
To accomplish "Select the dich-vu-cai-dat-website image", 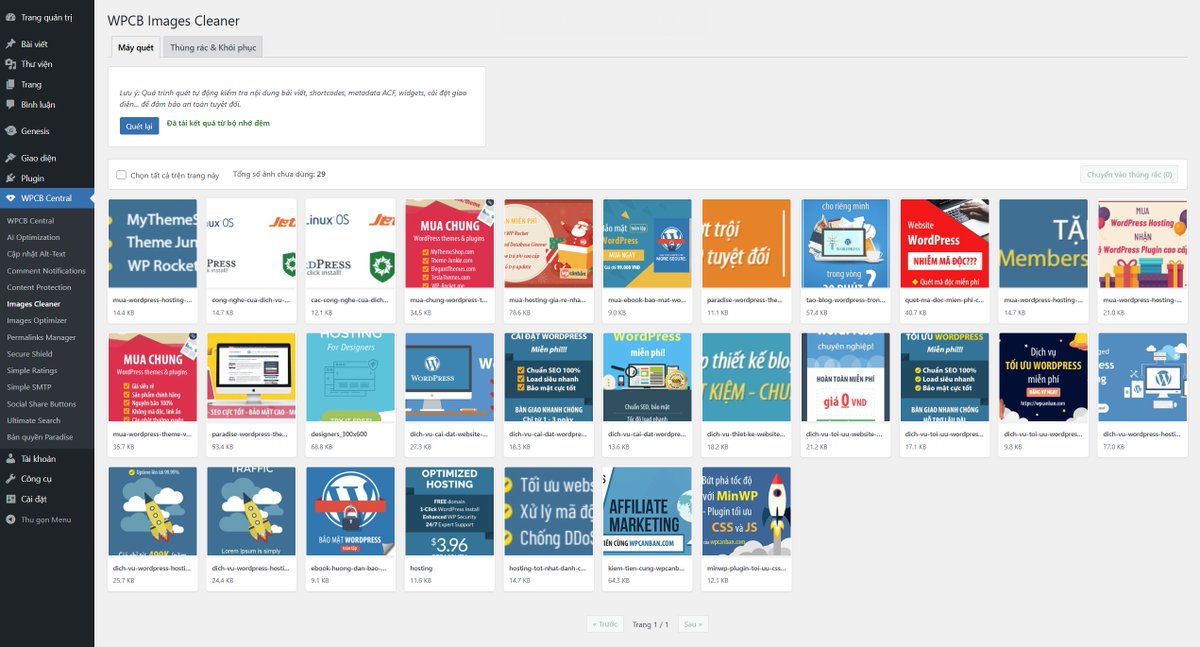I will pyautogui.click(x=449, y=377).
